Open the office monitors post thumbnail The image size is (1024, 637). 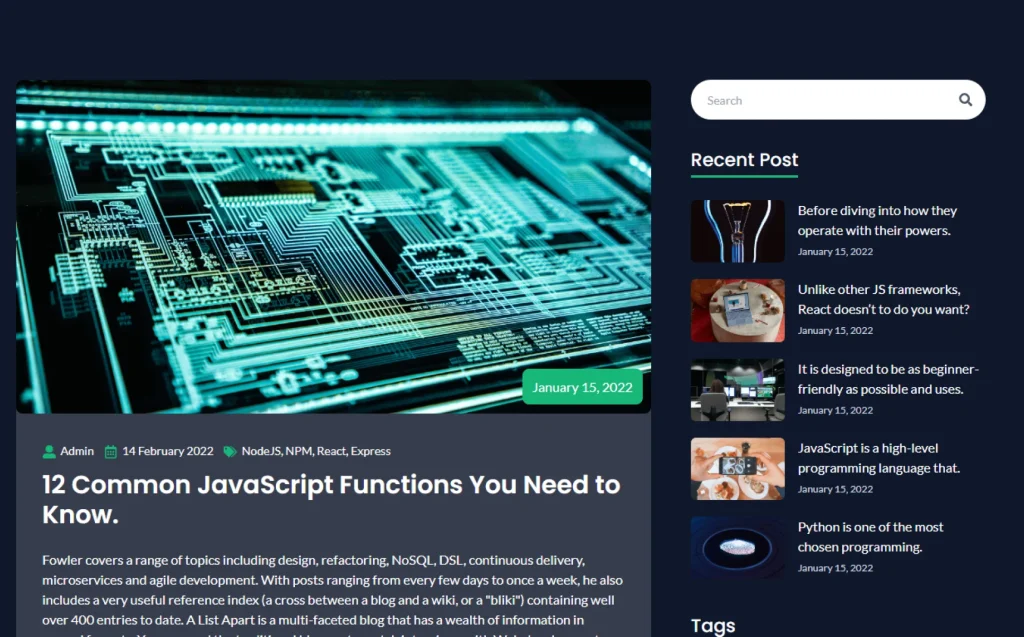coord(737,390)
